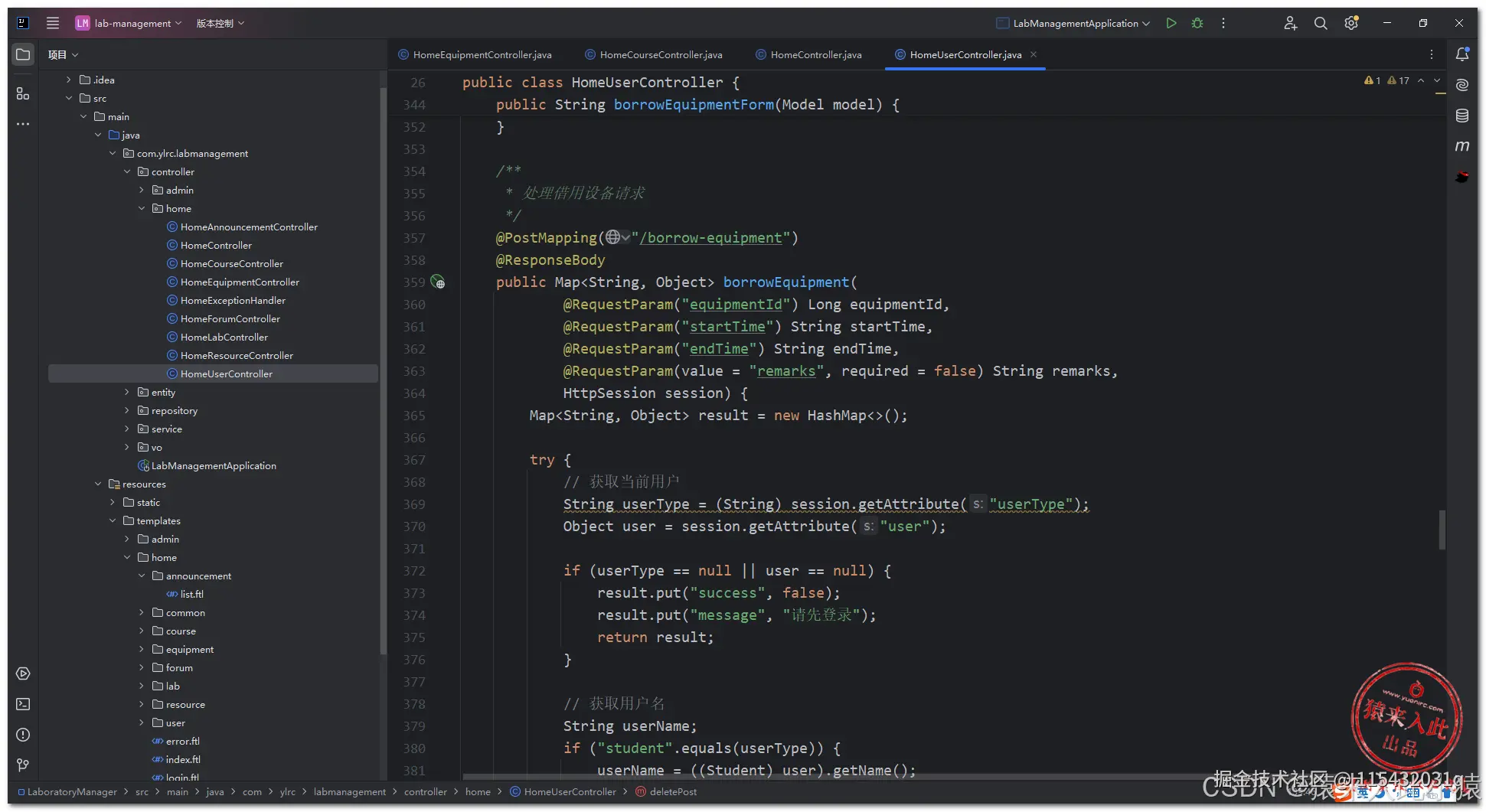
Task: Open the lab-management project dropdown
Action: tap(129, 23)
